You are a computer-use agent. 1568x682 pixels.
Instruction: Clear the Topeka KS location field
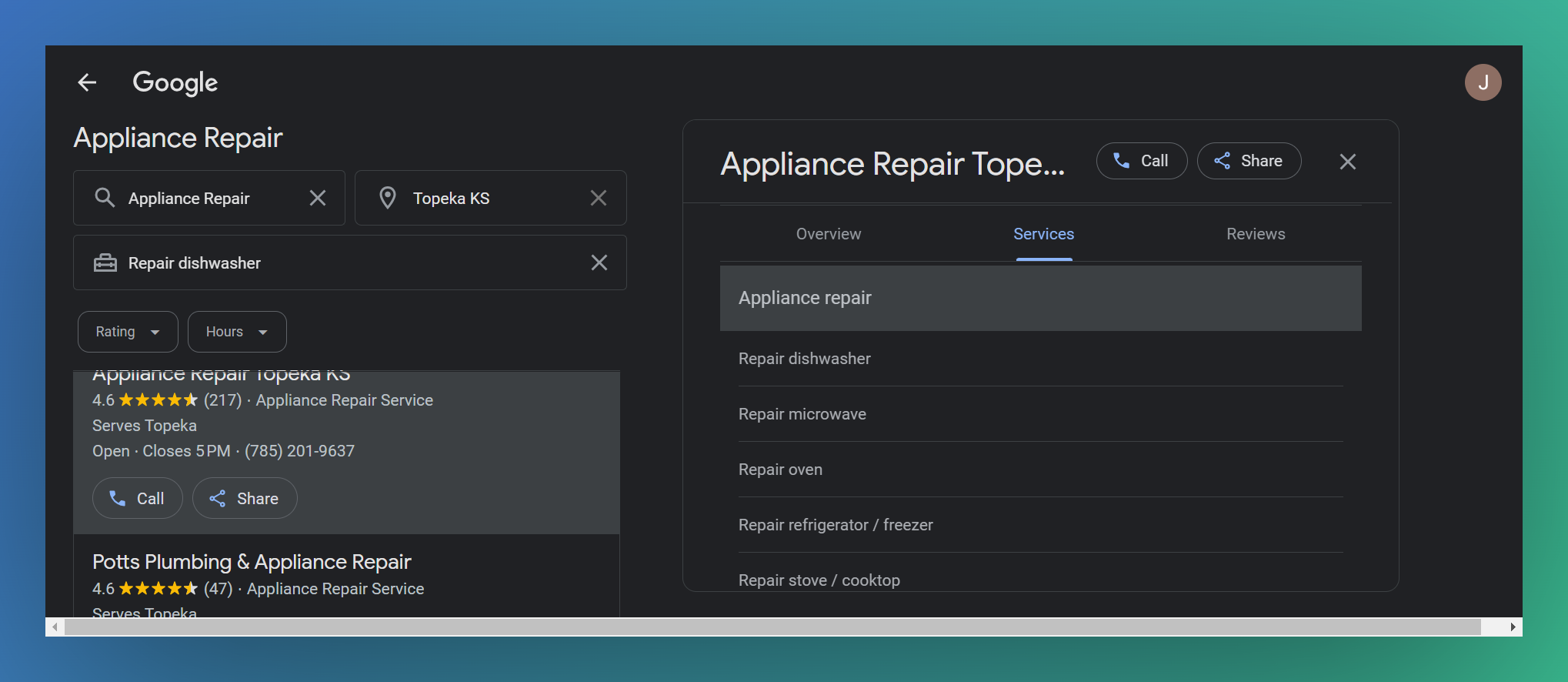tap(599, 198)
